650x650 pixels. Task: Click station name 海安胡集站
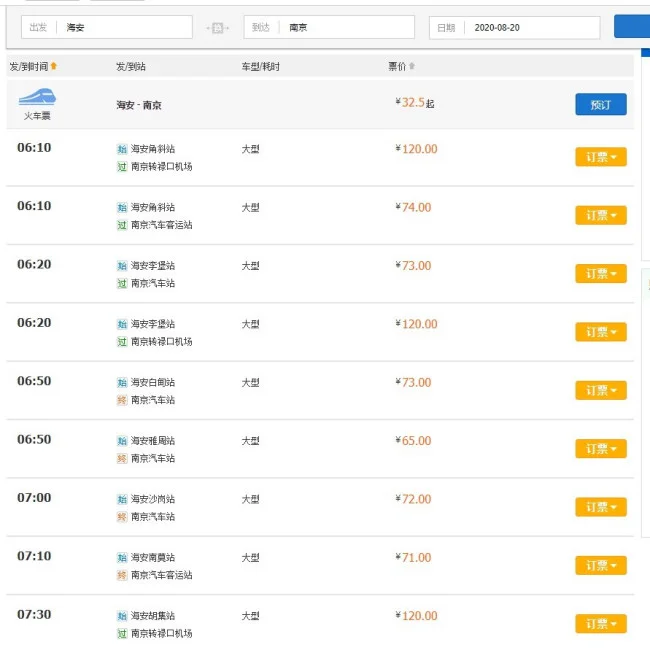pos(153,616)
